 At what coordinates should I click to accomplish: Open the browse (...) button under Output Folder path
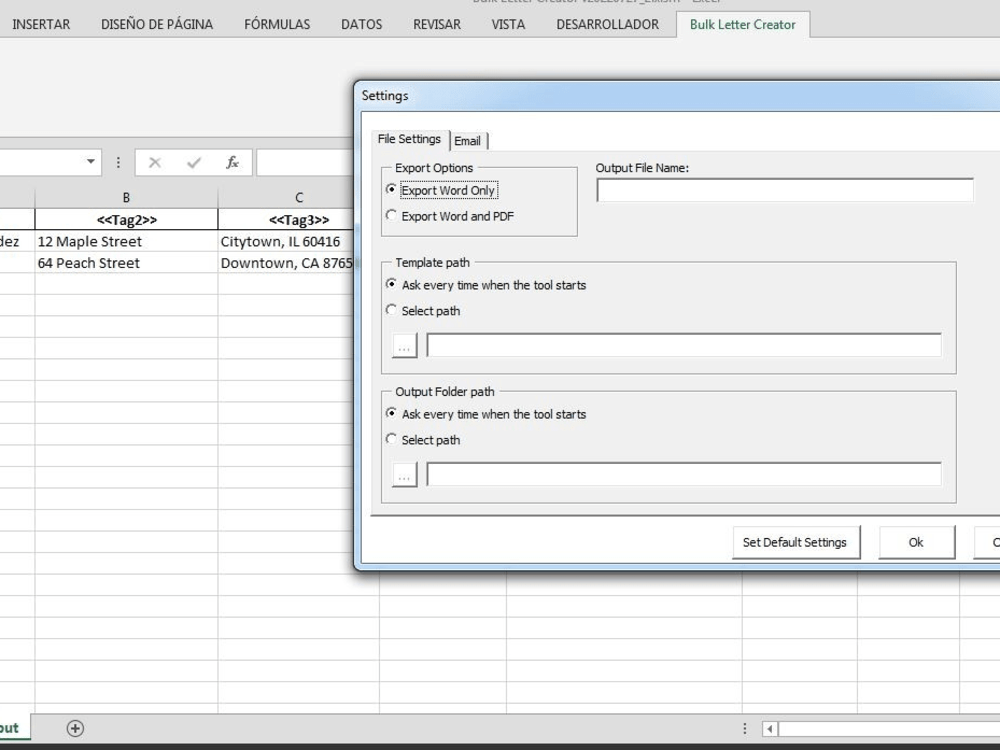pos(403,473)
